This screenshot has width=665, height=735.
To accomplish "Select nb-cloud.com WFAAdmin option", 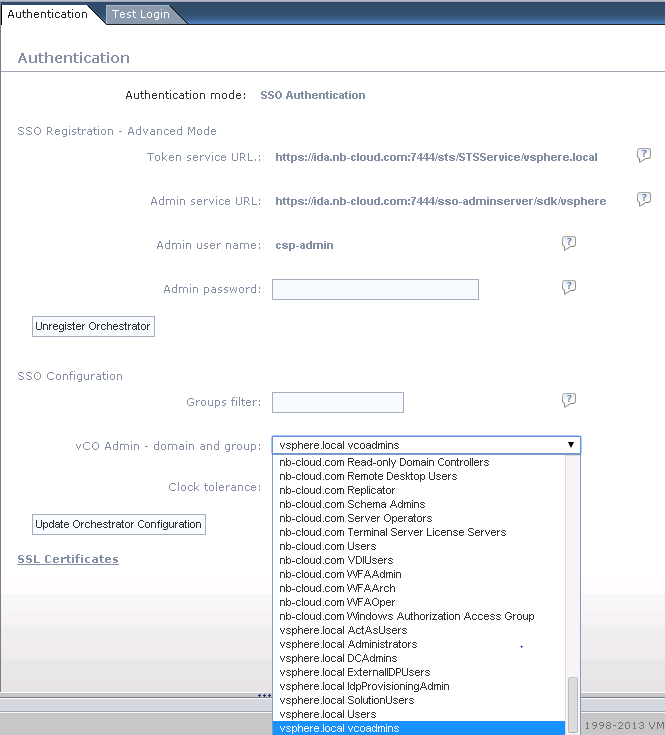I will [x=419, y=574].
